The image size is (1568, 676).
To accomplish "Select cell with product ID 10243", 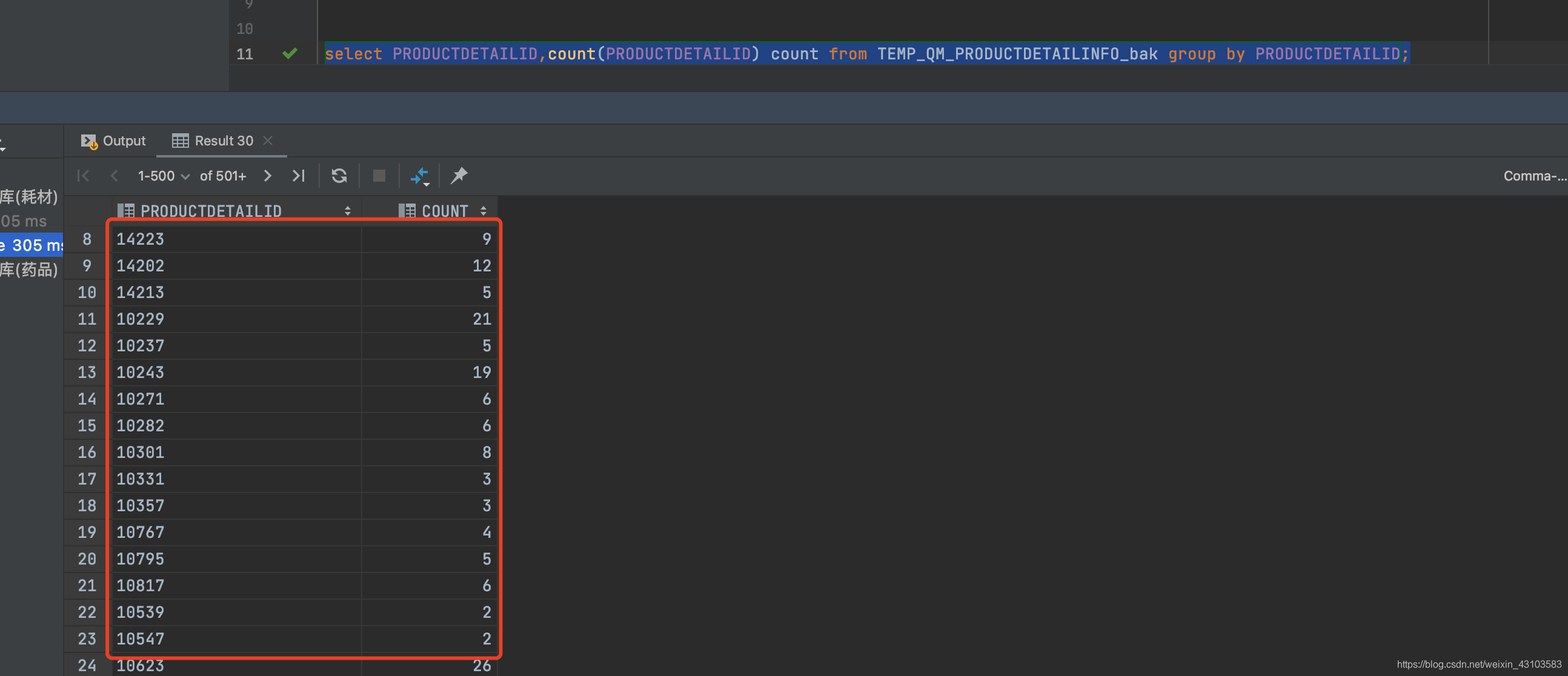I will click(237, 373).
